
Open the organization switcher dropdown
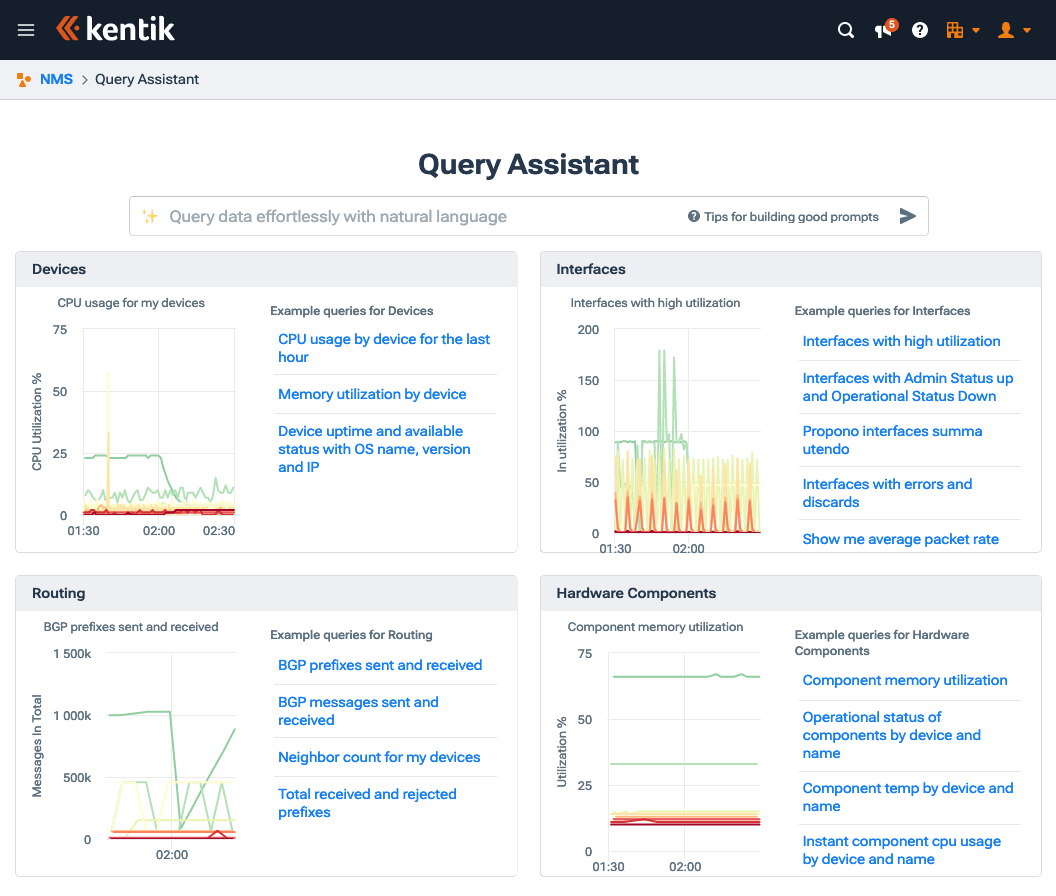962,30
